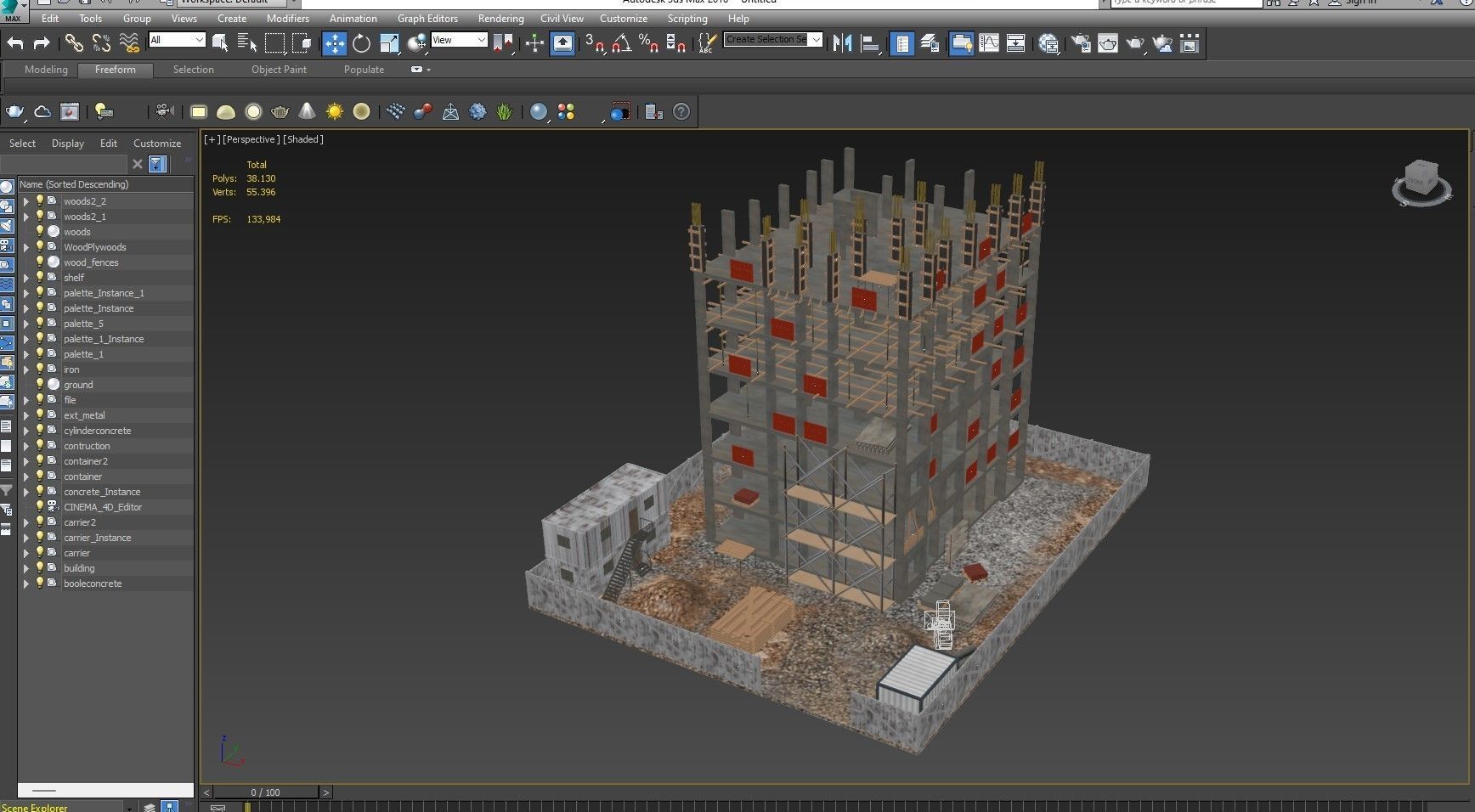This screenshot has width=1475, height=812.
Task: Open the Graph Editors menu
Action: (427, 18)
